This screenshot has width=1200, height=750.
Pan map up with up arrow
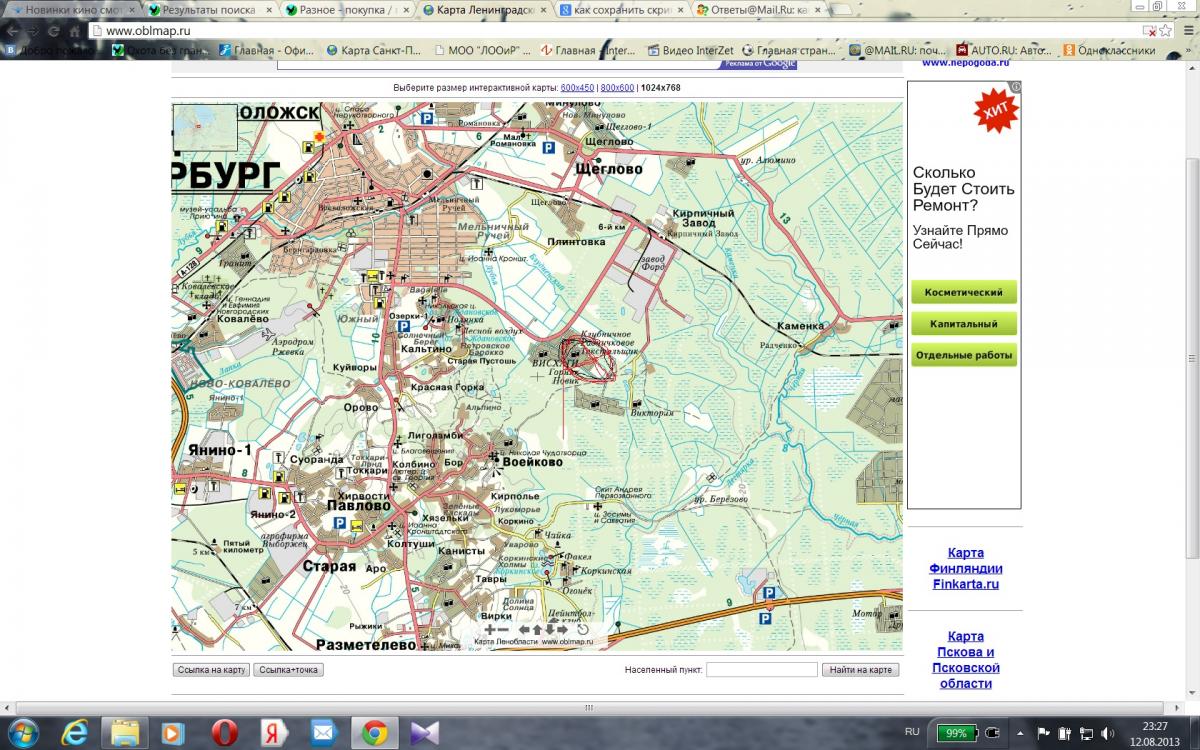coord(537,630)
